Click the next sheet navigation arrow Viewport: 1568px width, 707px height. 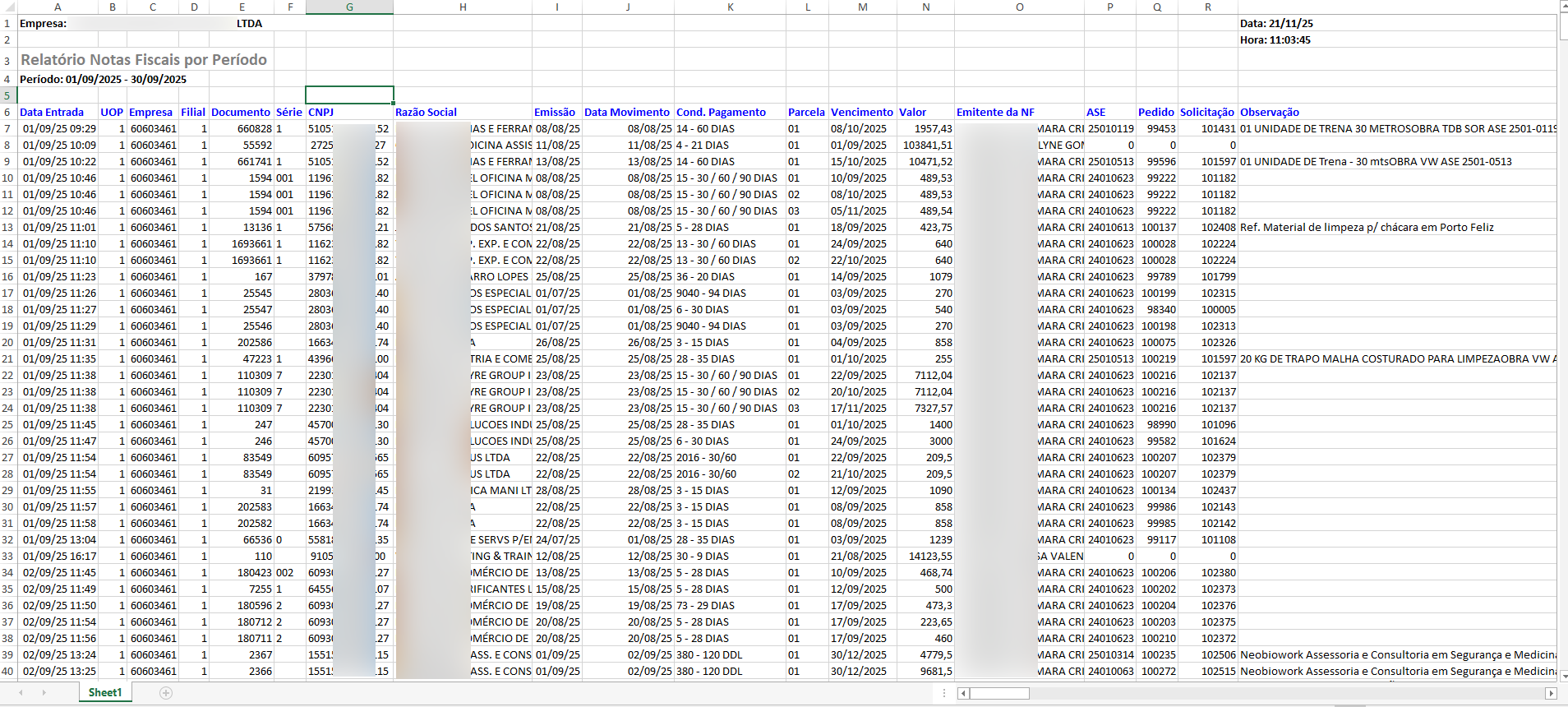(x=44, y=693)
